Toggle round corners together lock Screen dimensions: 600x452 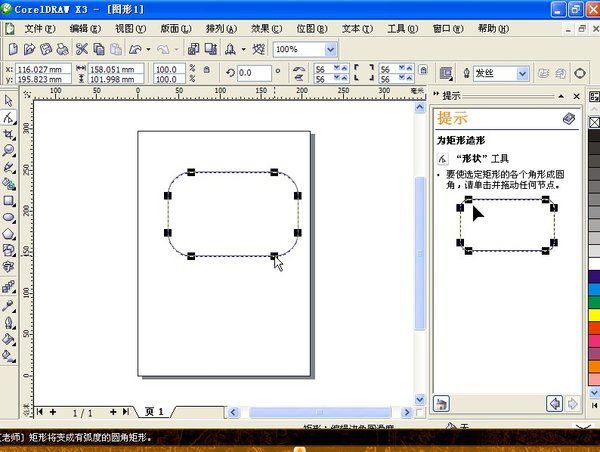pyautogui.click(x=423, y=70)
